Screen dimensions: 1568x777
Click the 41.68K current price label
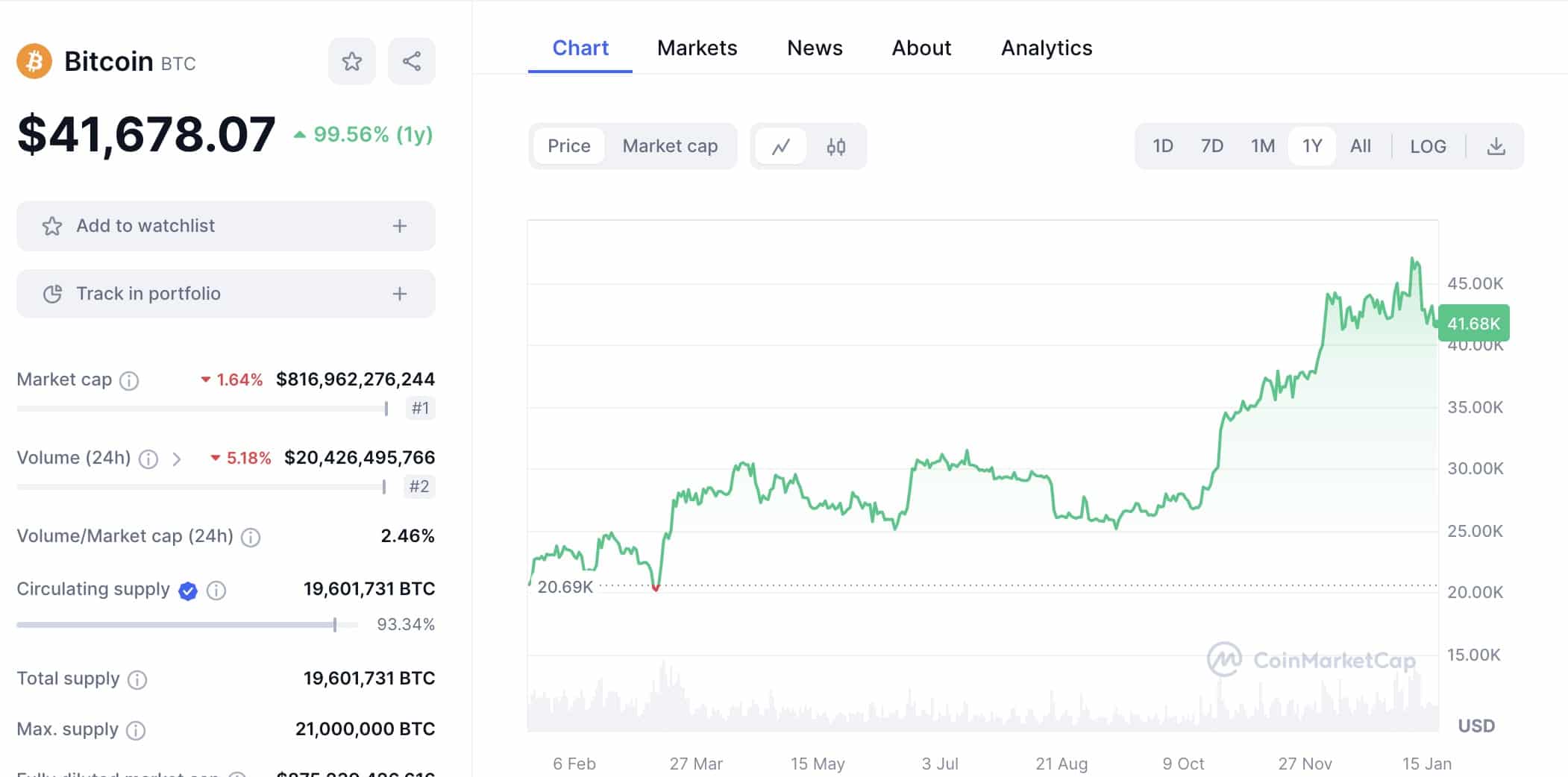click(1473, 324)
